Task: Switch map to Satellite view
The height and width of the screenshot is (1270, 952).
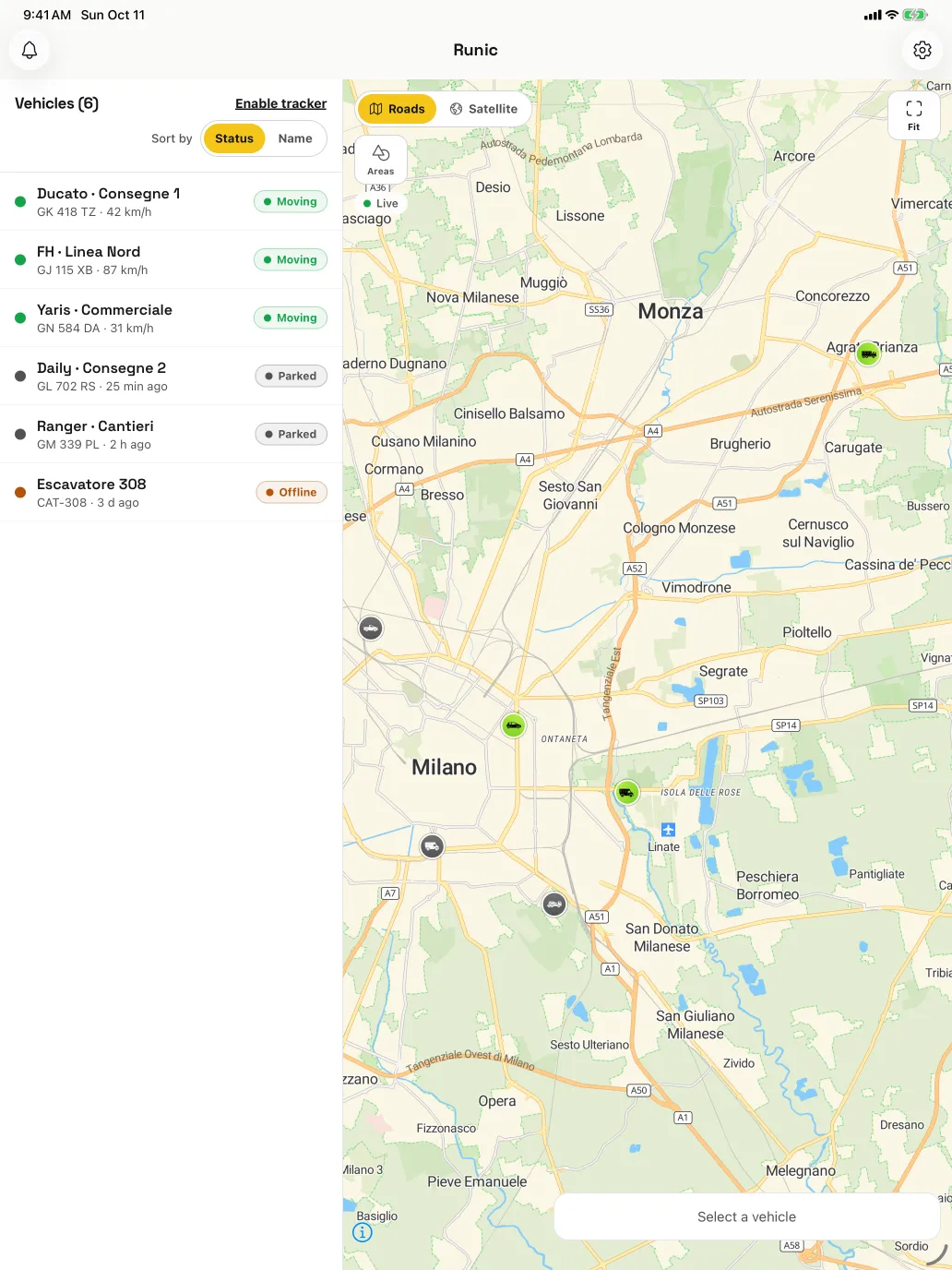Action: [x=483, y=109]
